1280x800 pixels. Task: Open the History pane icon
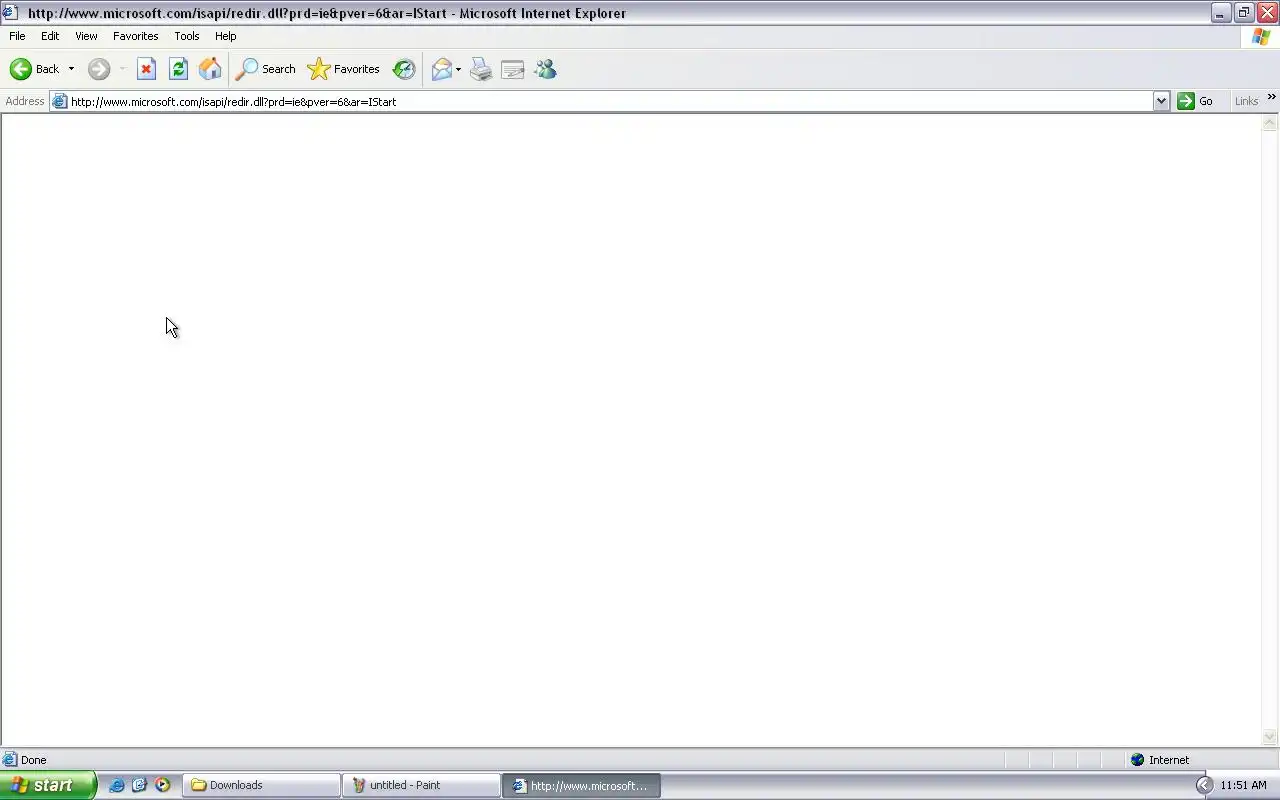pyautogui.click(x=404, y=69)
